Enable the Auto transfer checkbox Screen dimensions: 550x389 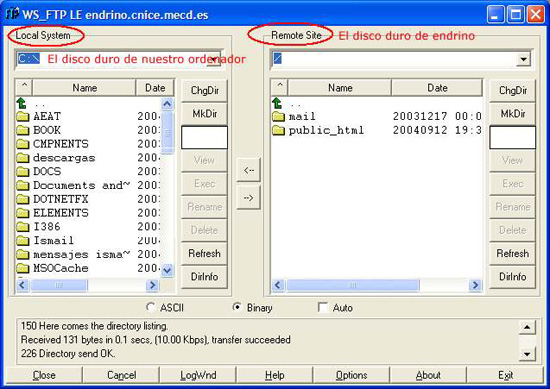click(x=322, y=307)
